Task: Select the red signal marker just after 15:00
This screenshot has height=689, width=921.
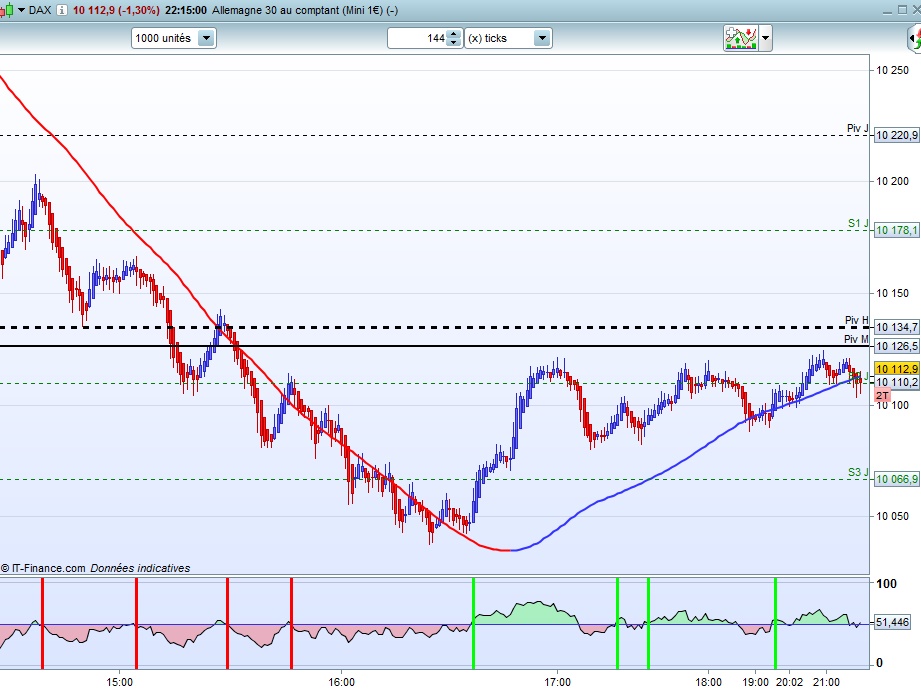Action: [136, 623]
